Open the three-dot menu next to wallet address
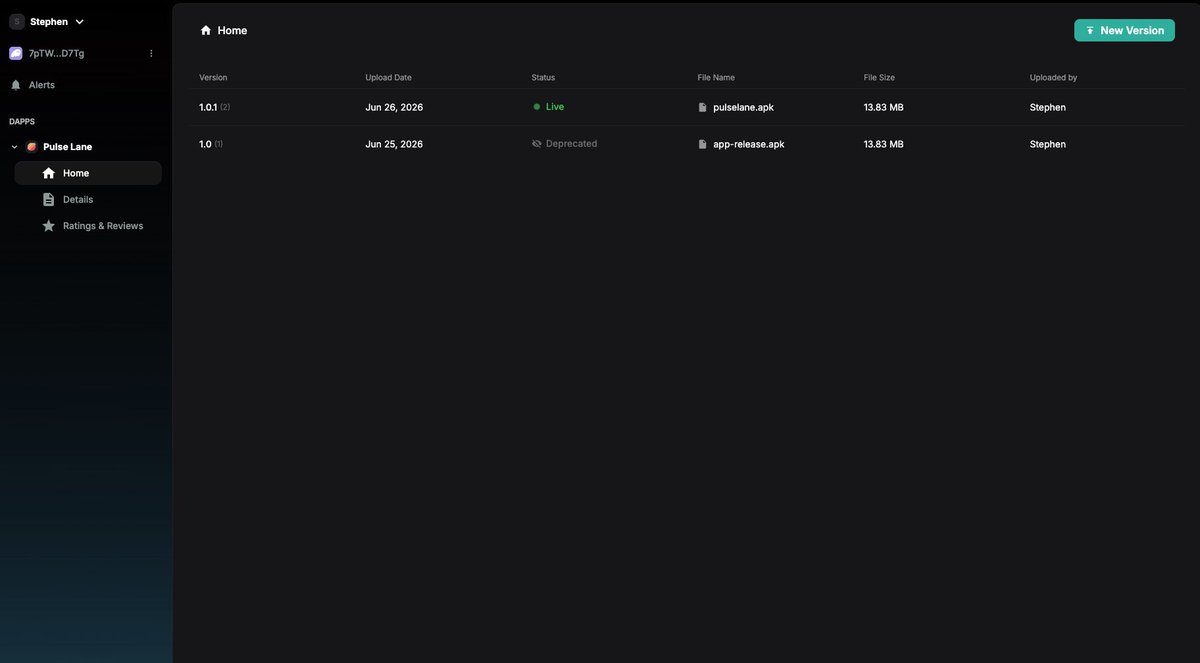 coord(151,53)
